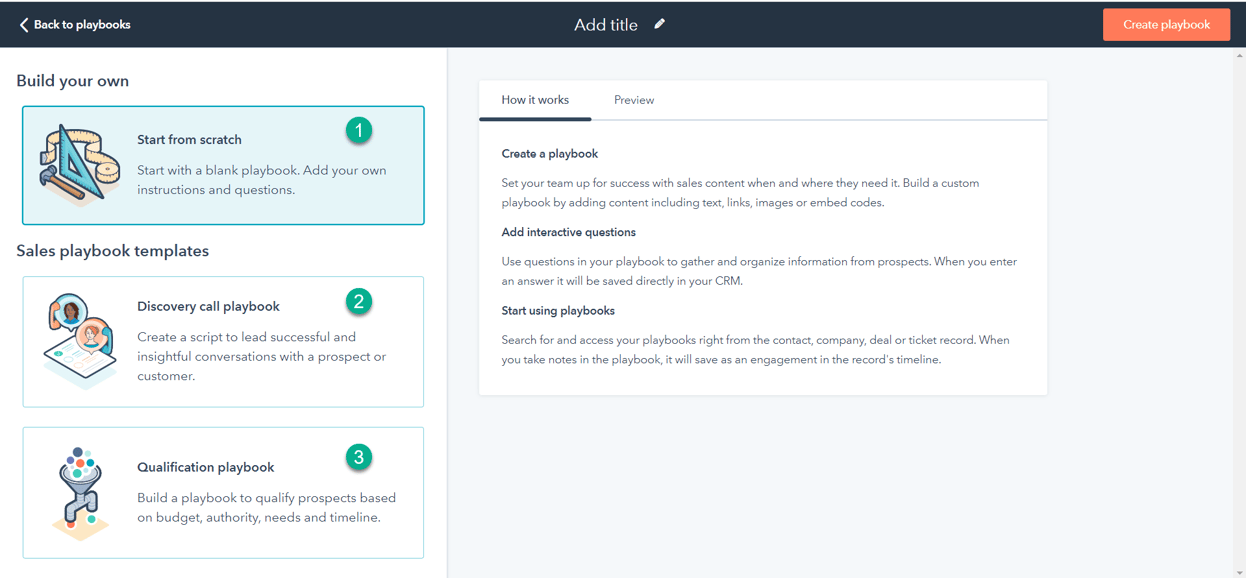1246x578 pixels.
Task: Go back to playbooks
Action: [82, 25]
